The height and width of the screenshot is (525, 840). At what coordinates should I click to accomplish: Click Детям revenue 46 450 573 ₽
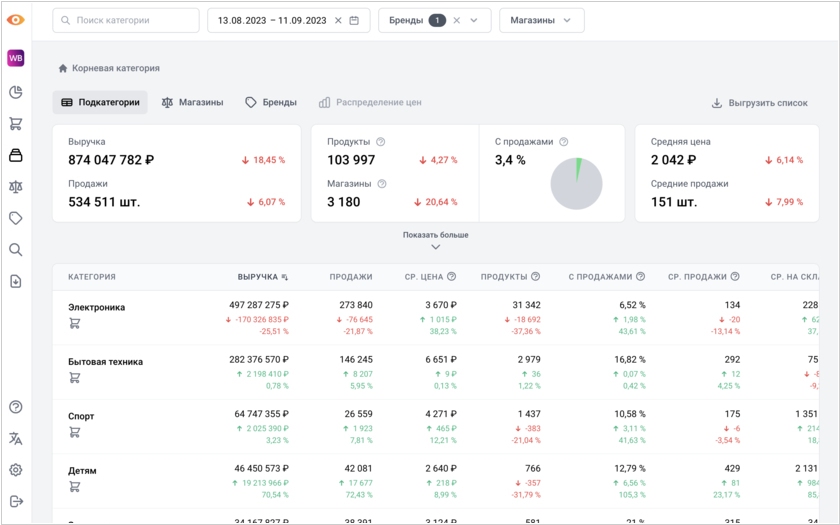pos(261,468)
